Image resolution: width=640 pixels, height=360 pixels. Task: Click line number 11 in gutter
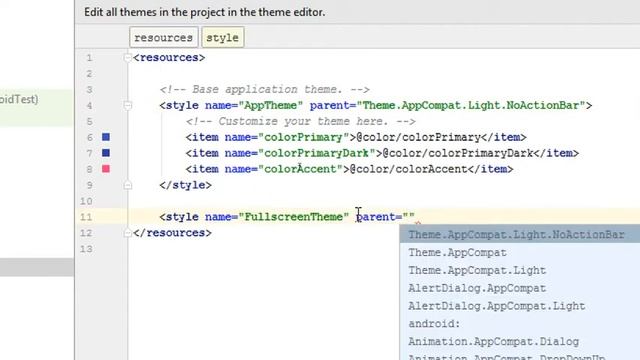(x=86, y=217)
